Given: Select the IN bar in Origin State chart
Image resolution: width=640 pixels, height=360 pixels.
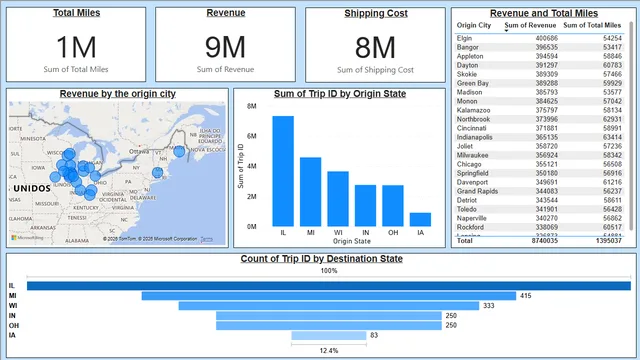Looking at the screenshot, I should point(365,206).
